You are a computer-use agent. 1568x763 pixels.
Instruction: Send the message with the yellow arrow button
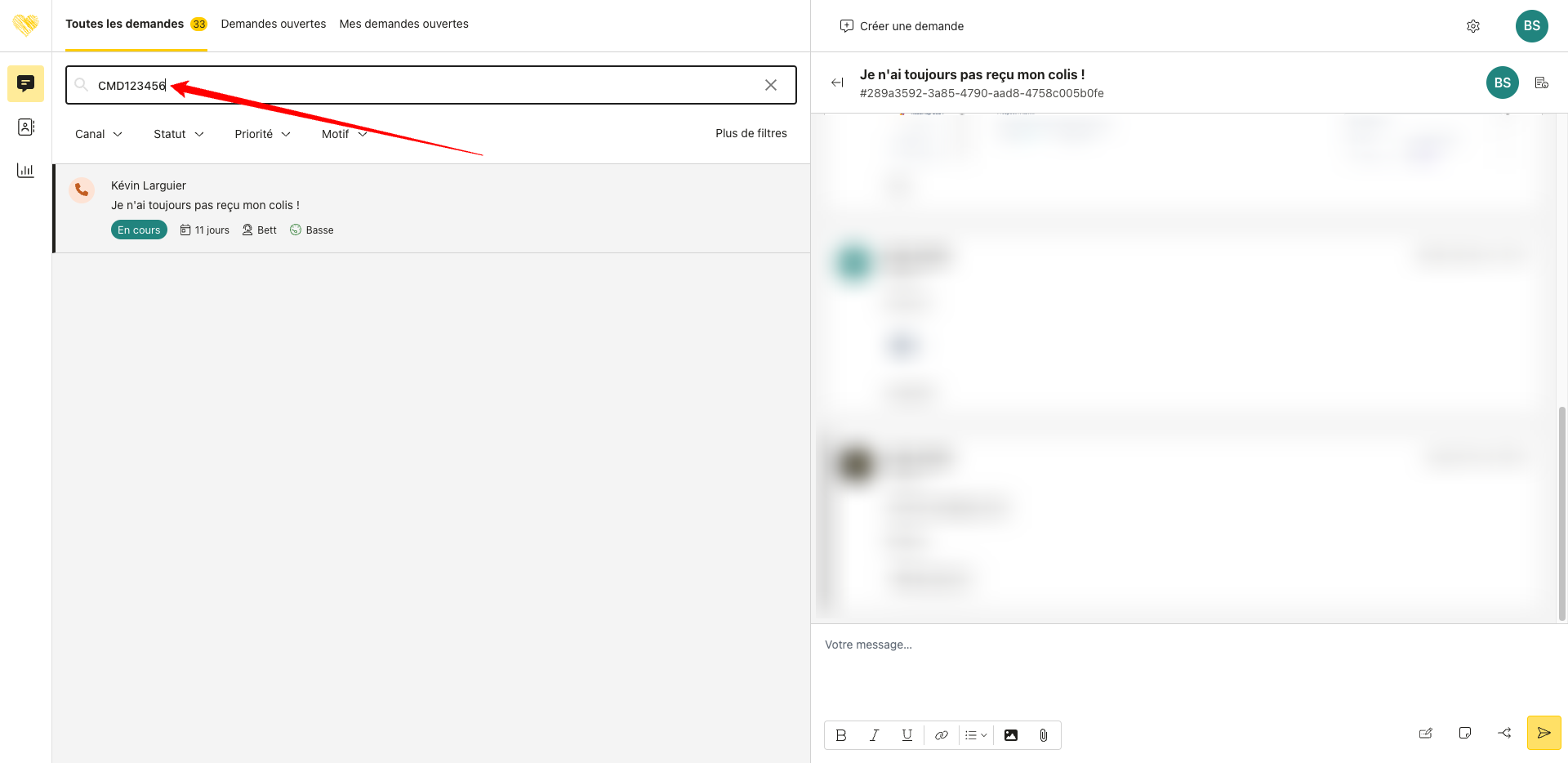coord(1543,733)
